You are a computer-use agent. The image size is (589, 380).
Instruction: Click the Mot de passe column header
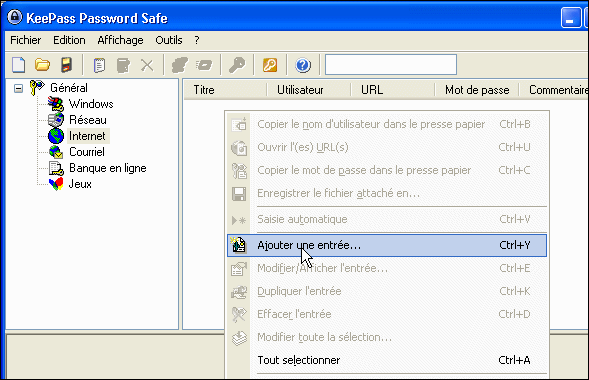(477, 90)
